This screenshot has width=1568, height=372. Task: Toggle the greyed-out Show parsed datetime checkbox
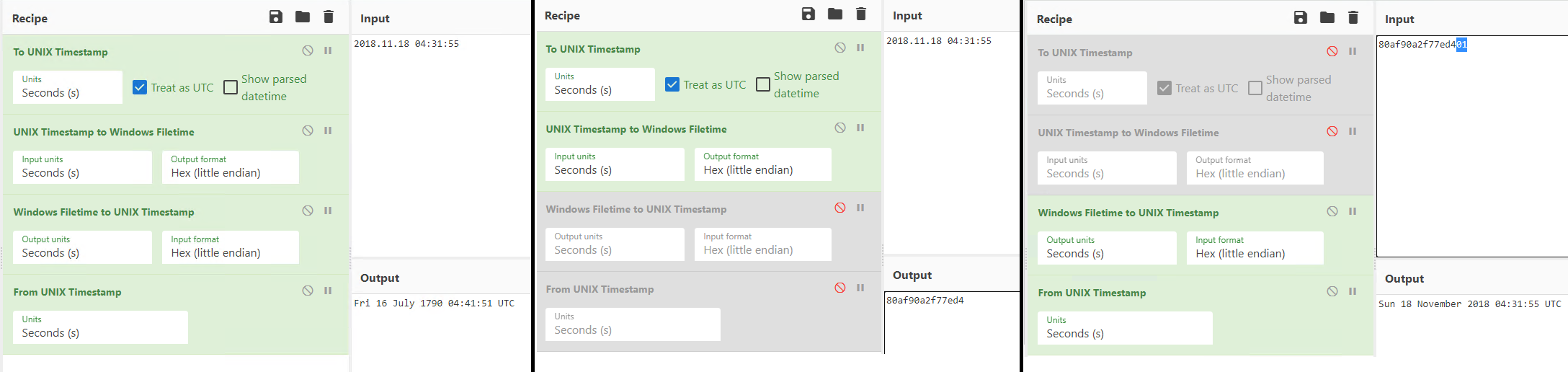(1255, 88)
